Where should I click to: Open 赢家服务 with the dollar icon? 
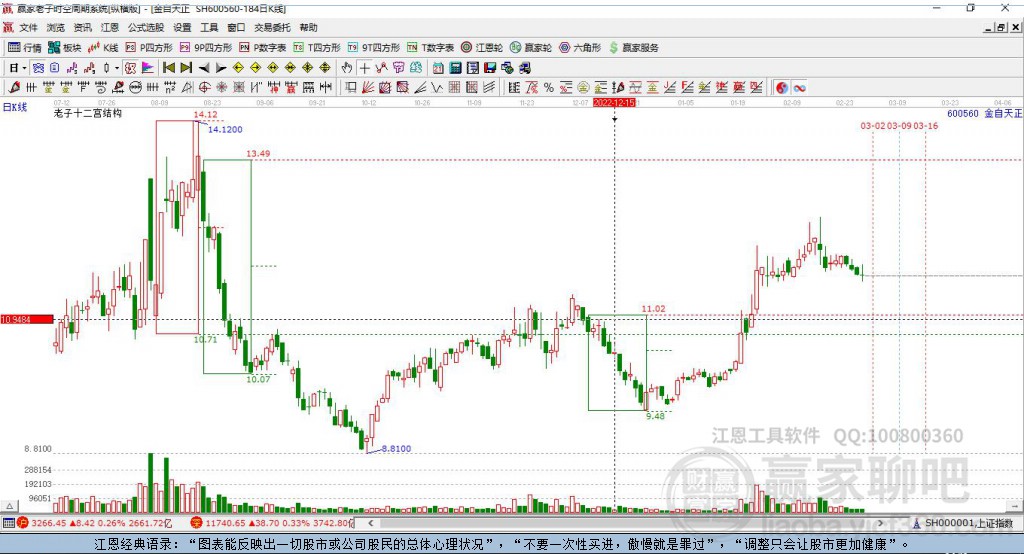(633, 48)
